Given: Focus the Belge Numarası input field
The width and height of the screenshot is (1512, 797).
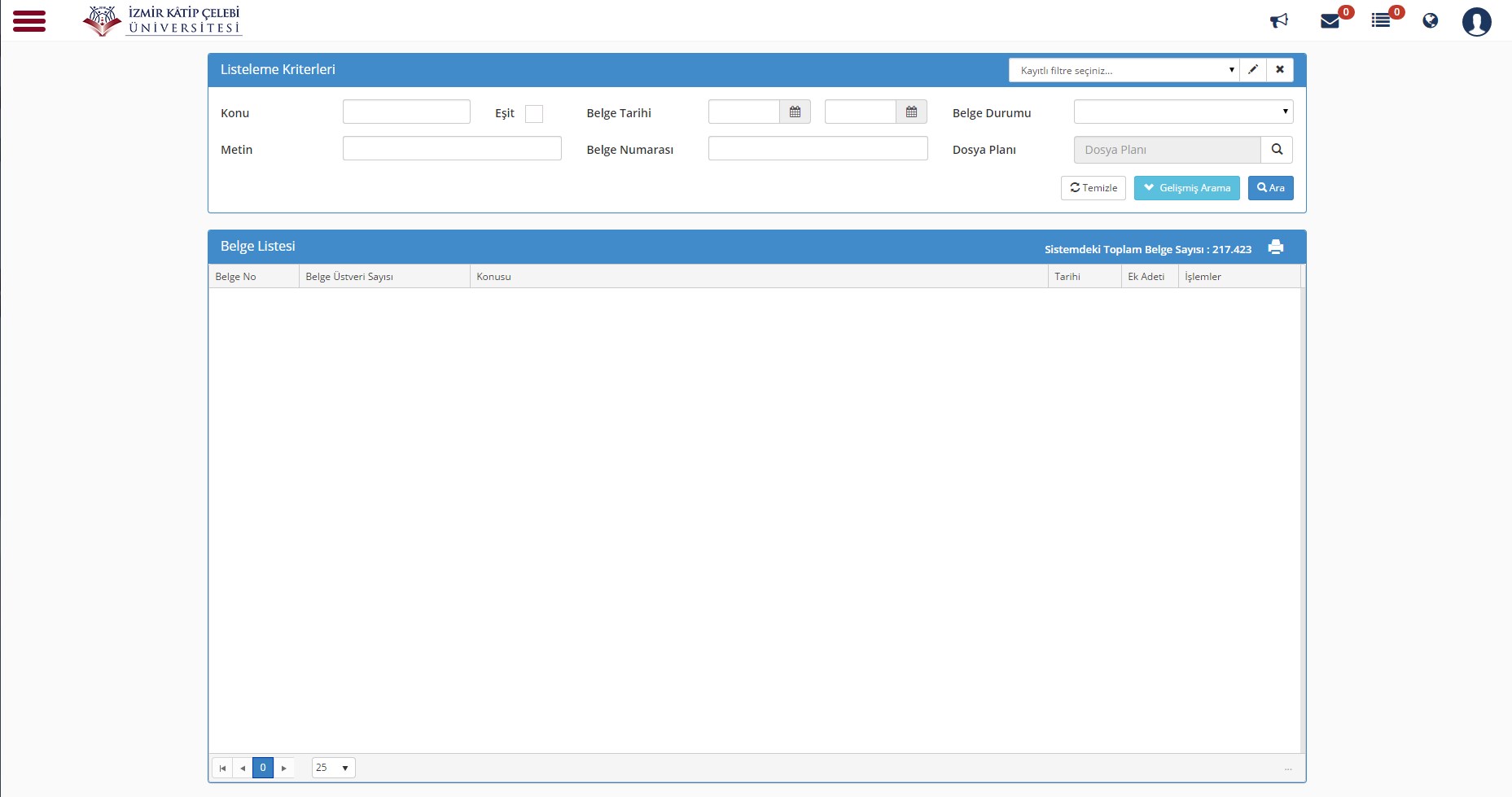Looking at the screenshot, I should click(818, 148).
